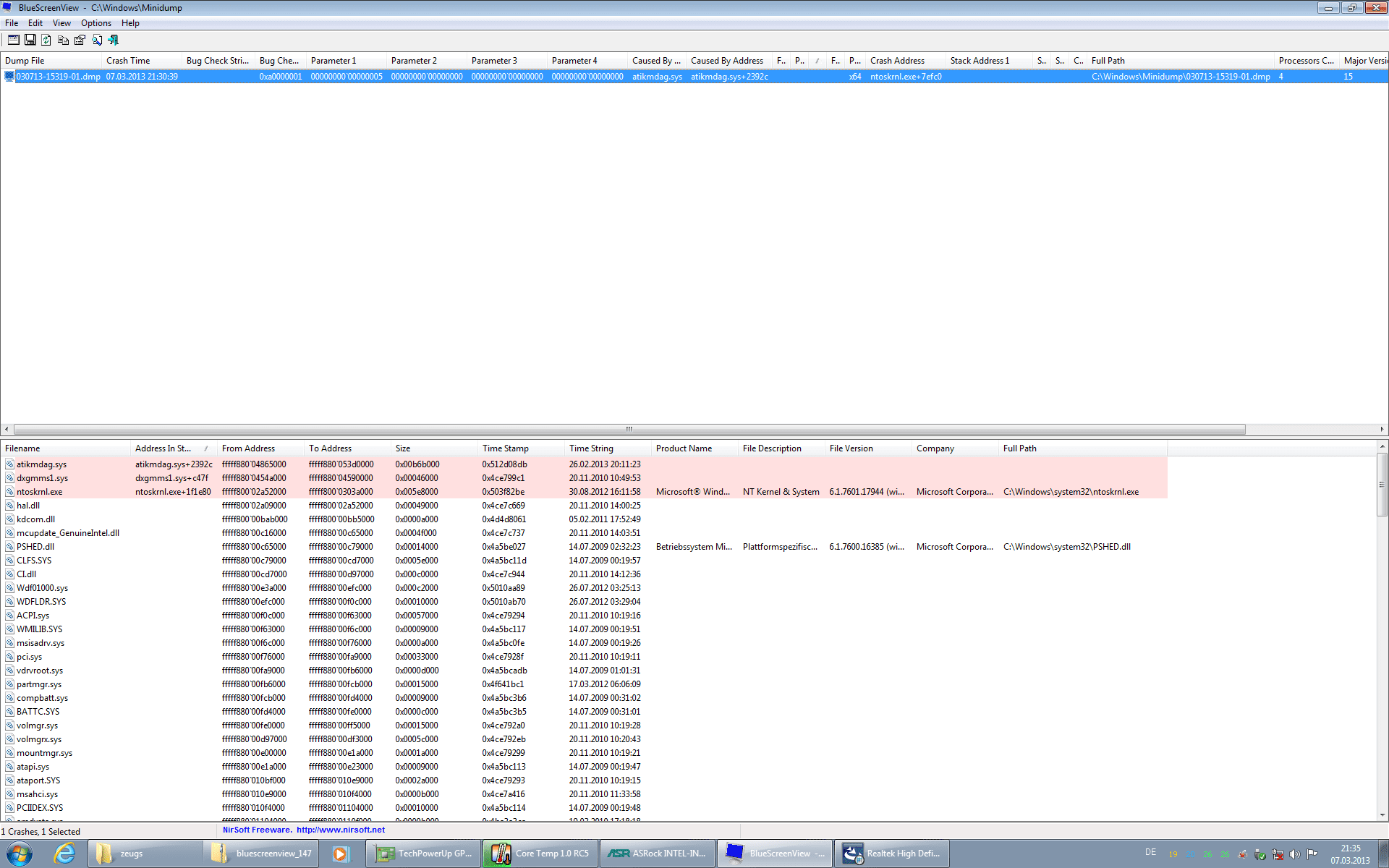This screenshot has height=868, width=1389.
Task: Open Advanced Options toolbar icon
Action: 13,41
